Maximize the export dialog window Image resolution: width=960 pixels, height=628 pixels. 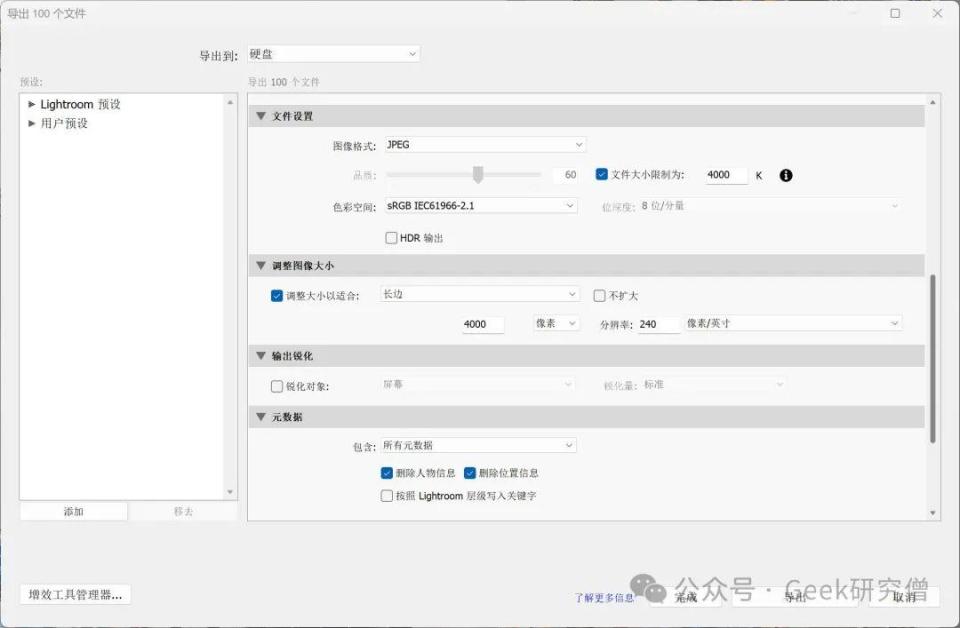(895, 13)
